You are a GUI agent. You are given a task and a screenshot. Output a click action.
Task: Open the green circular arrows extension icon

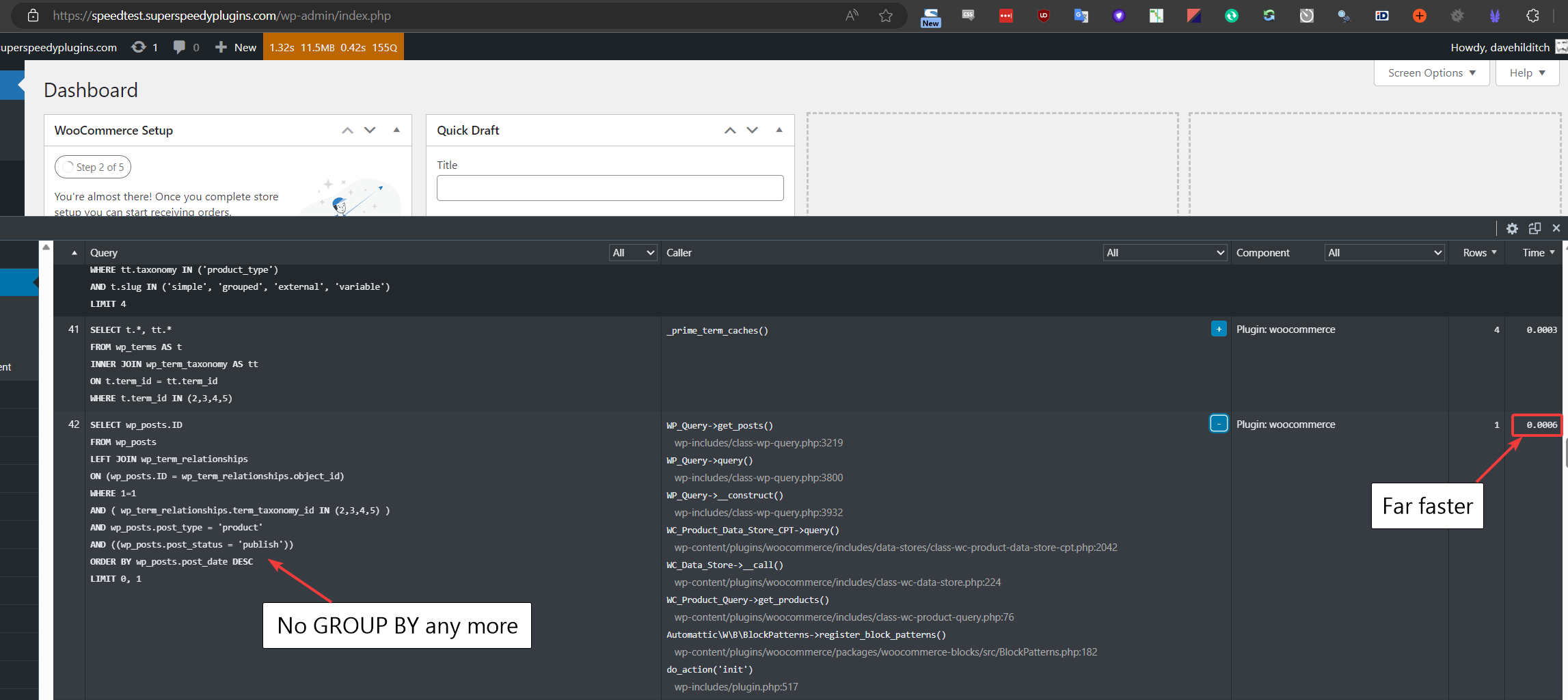tap(1232, 15)
